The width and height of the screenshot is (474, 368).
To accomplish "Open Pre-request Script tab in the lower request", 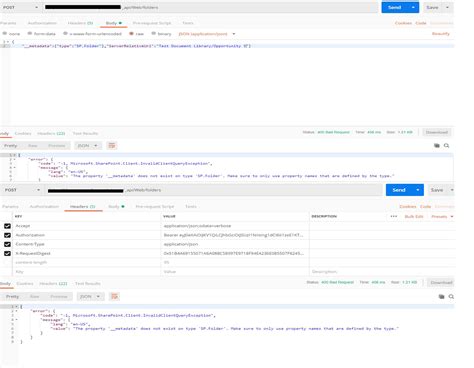I will tap(155, 207).
